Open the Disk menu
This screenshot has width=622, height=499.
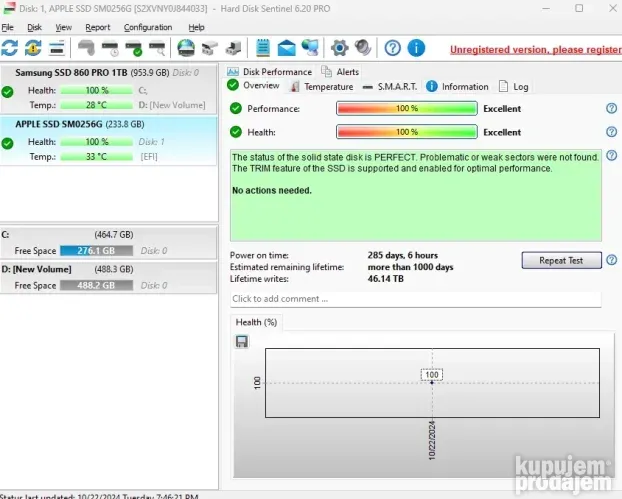pyautogui.click(x=34, y=27)
